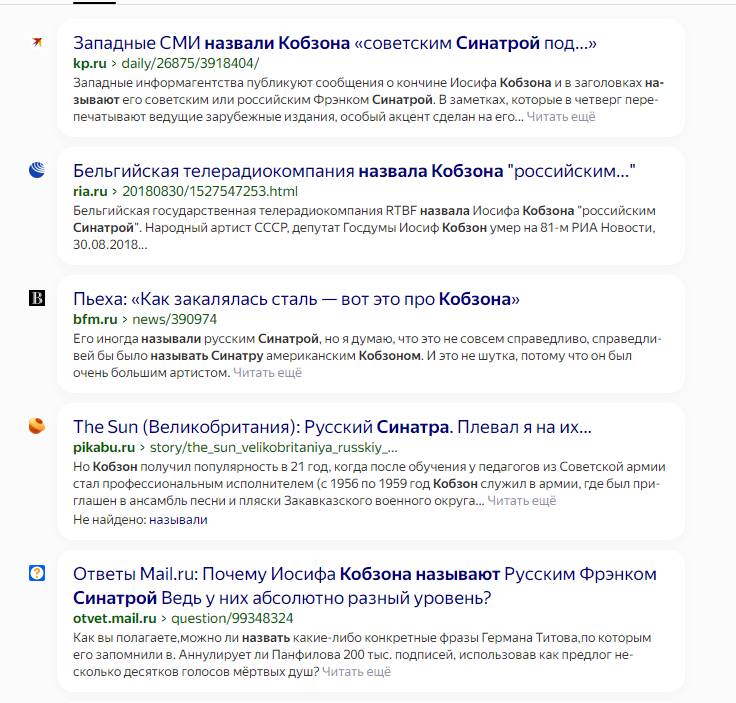The height and width of the screenshot is (703, 736).
Task: Expand 'Читать ещё' in kp.ru snippet
Action: pos(561,116)
